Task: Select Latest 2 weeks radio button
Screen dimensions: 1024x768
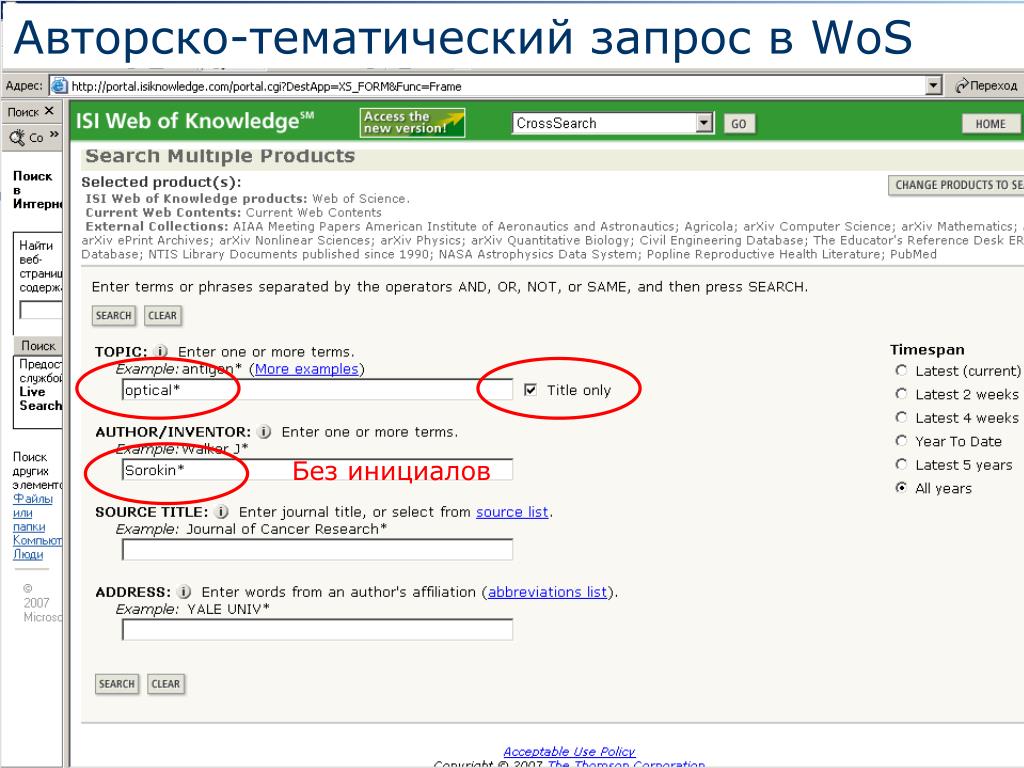Action: click(901, 394)
